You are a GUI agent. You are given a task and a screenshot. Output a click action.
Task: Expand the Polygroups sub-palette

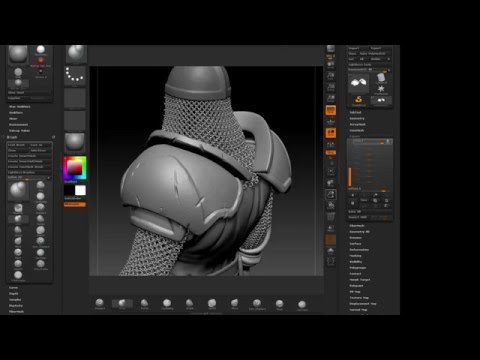point(358,268)
